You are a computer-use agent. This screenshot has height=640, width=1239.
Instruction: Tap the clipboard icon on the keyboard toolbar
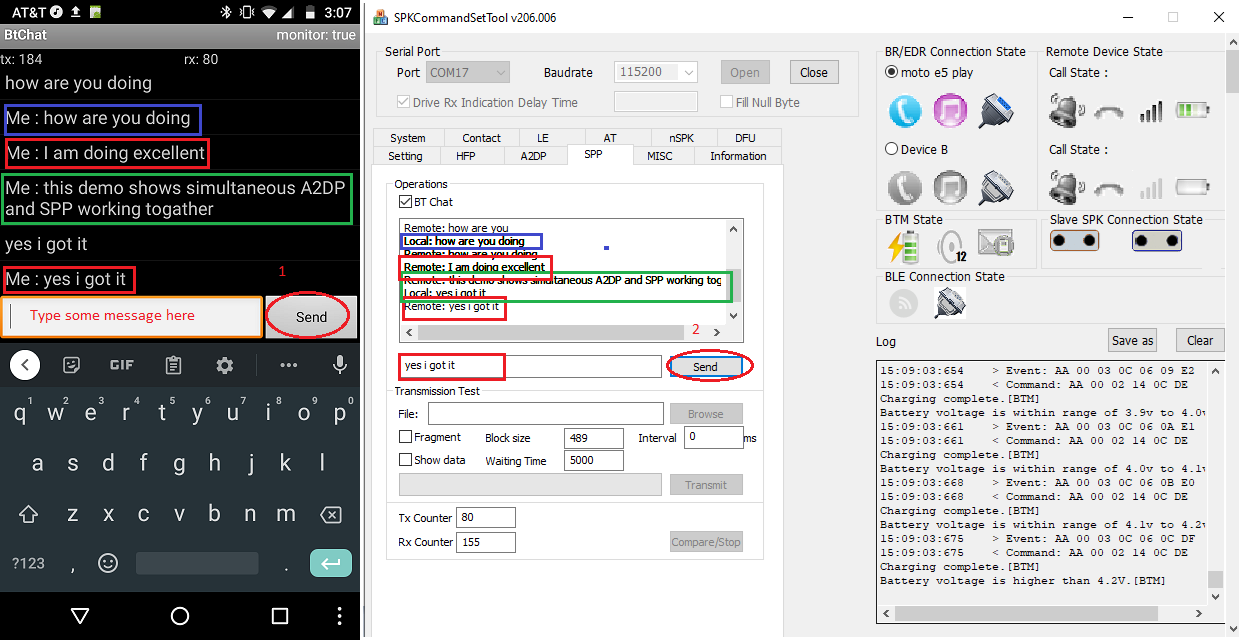point(173,365)
